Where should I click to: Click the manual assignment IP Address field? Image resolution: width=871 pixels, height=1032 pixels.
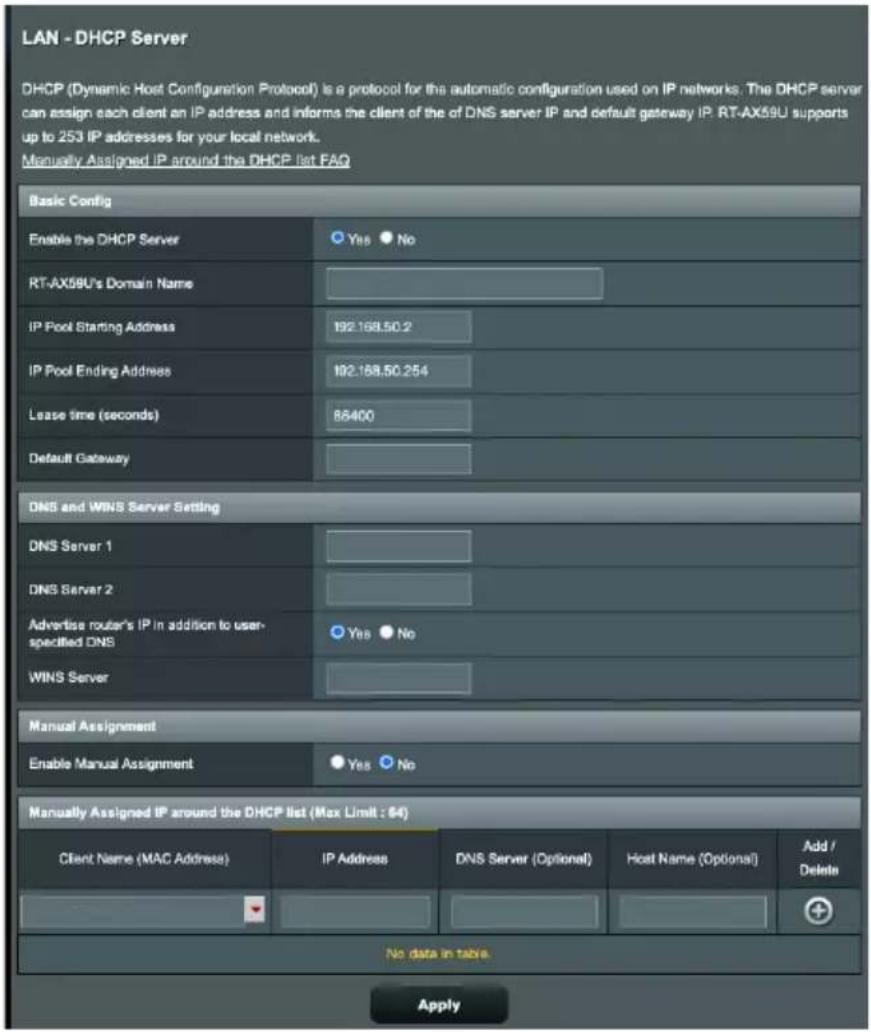pos(355,912)
